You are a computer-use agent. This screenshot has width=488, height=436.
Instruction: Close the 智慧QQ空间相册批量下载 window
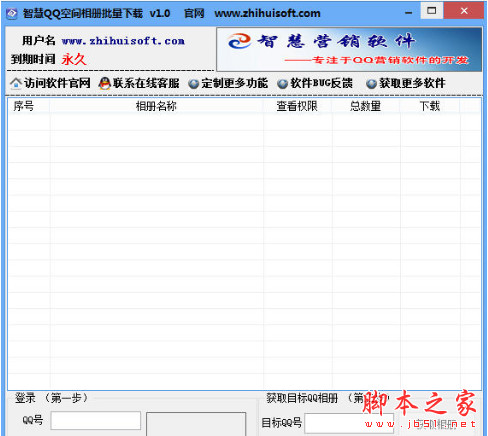pos(464,11)
